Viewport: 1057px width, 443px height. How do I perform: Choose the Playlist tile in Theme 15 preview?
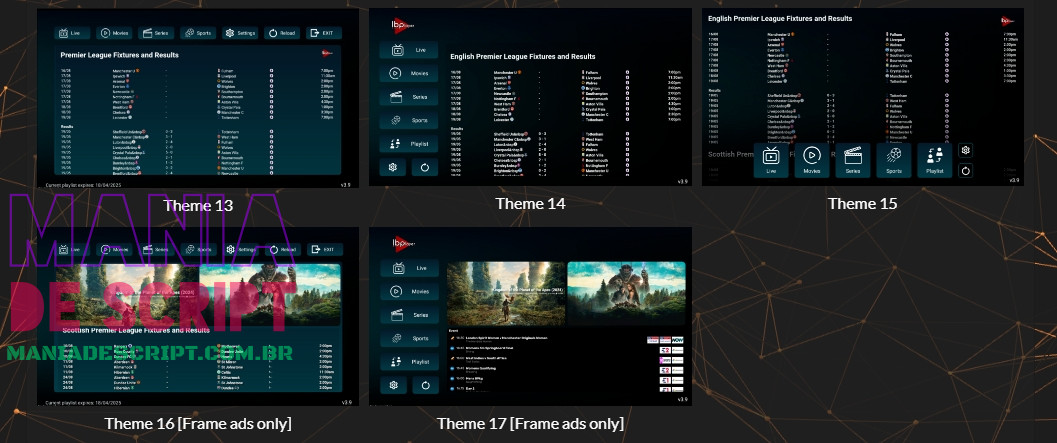tap(935, 160)
